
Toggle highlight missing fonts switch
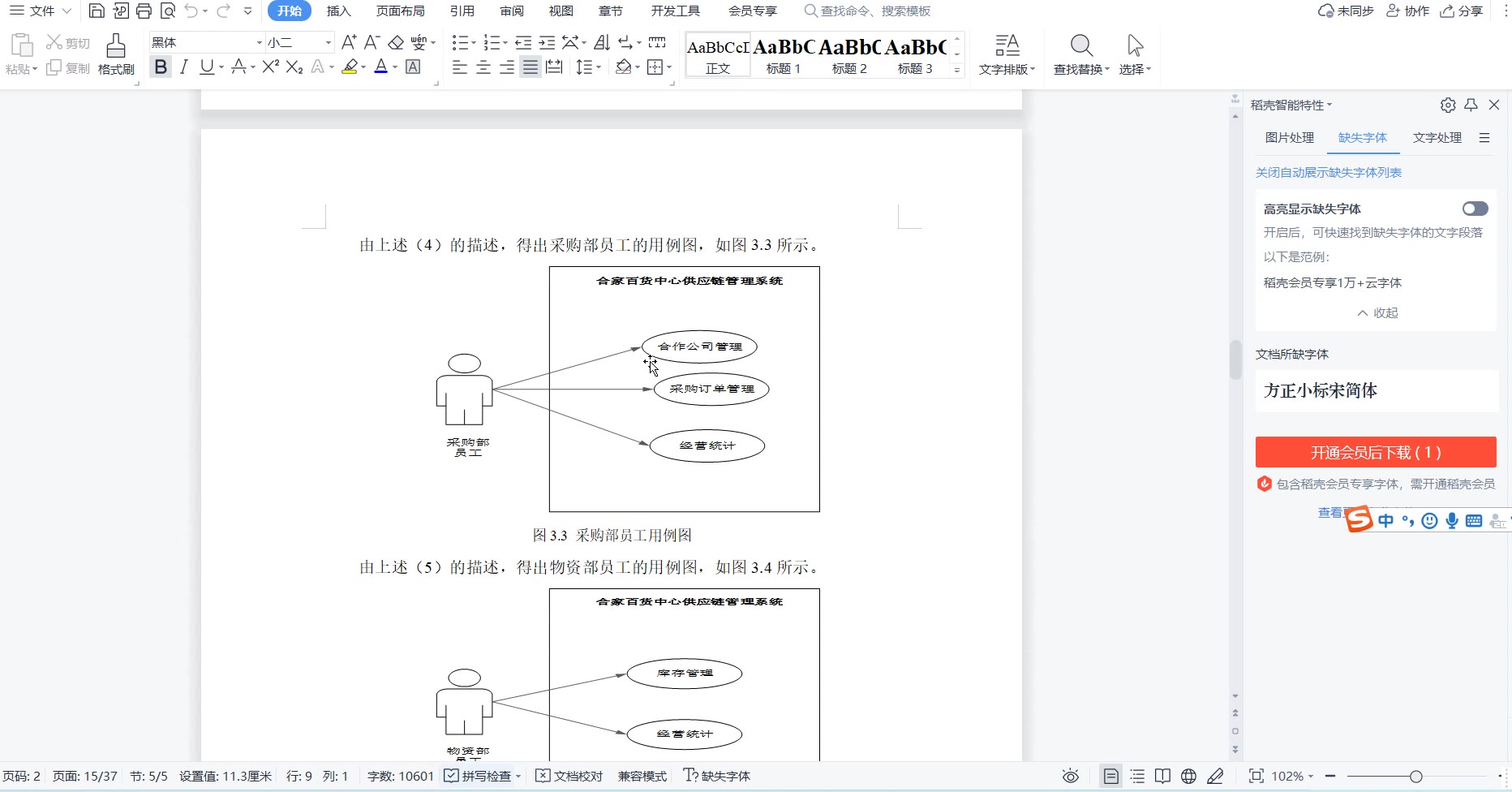[1475, 209]
